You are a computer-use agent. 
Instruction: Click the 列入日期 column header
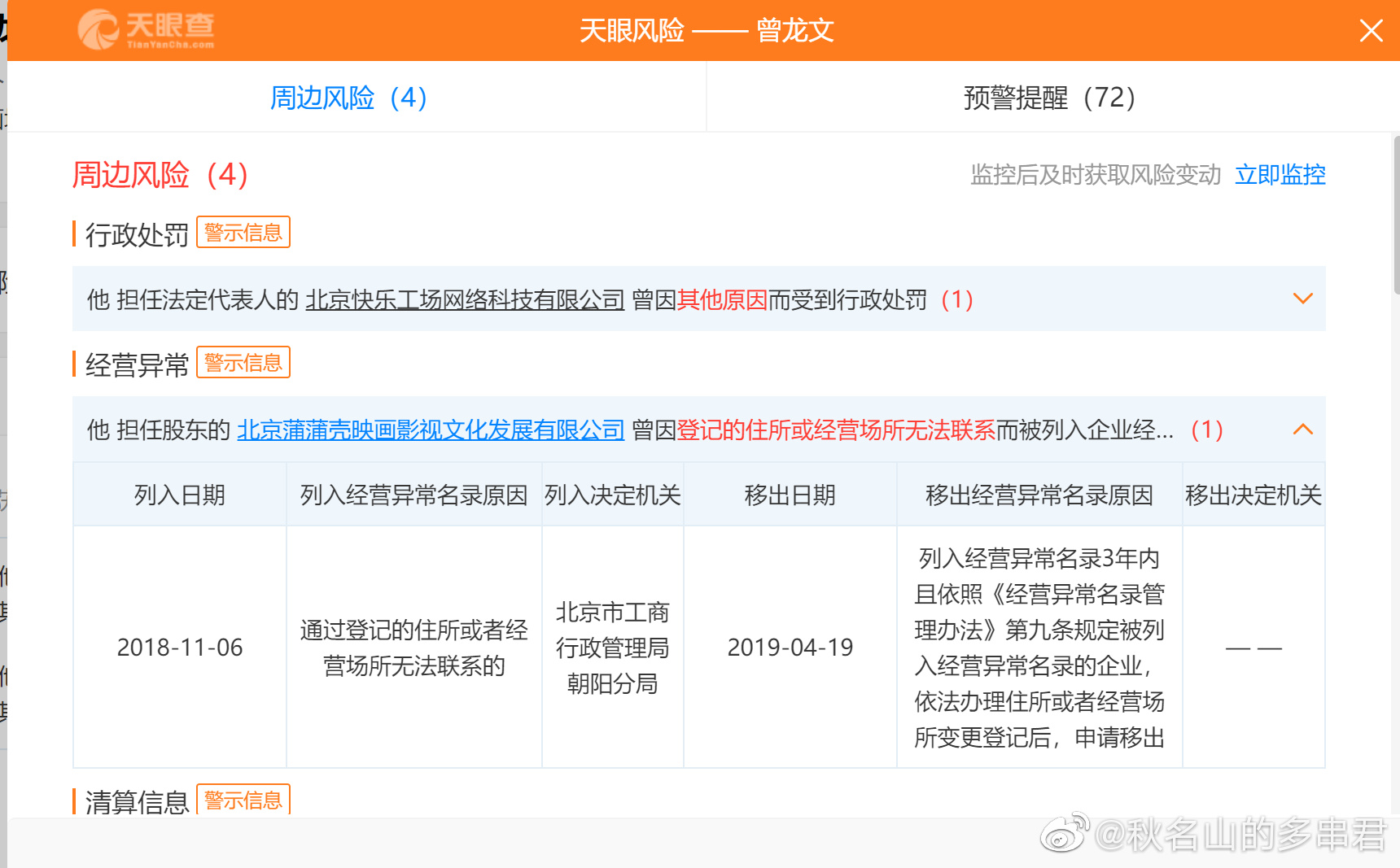pyautogui.click(x=180, y=495)
